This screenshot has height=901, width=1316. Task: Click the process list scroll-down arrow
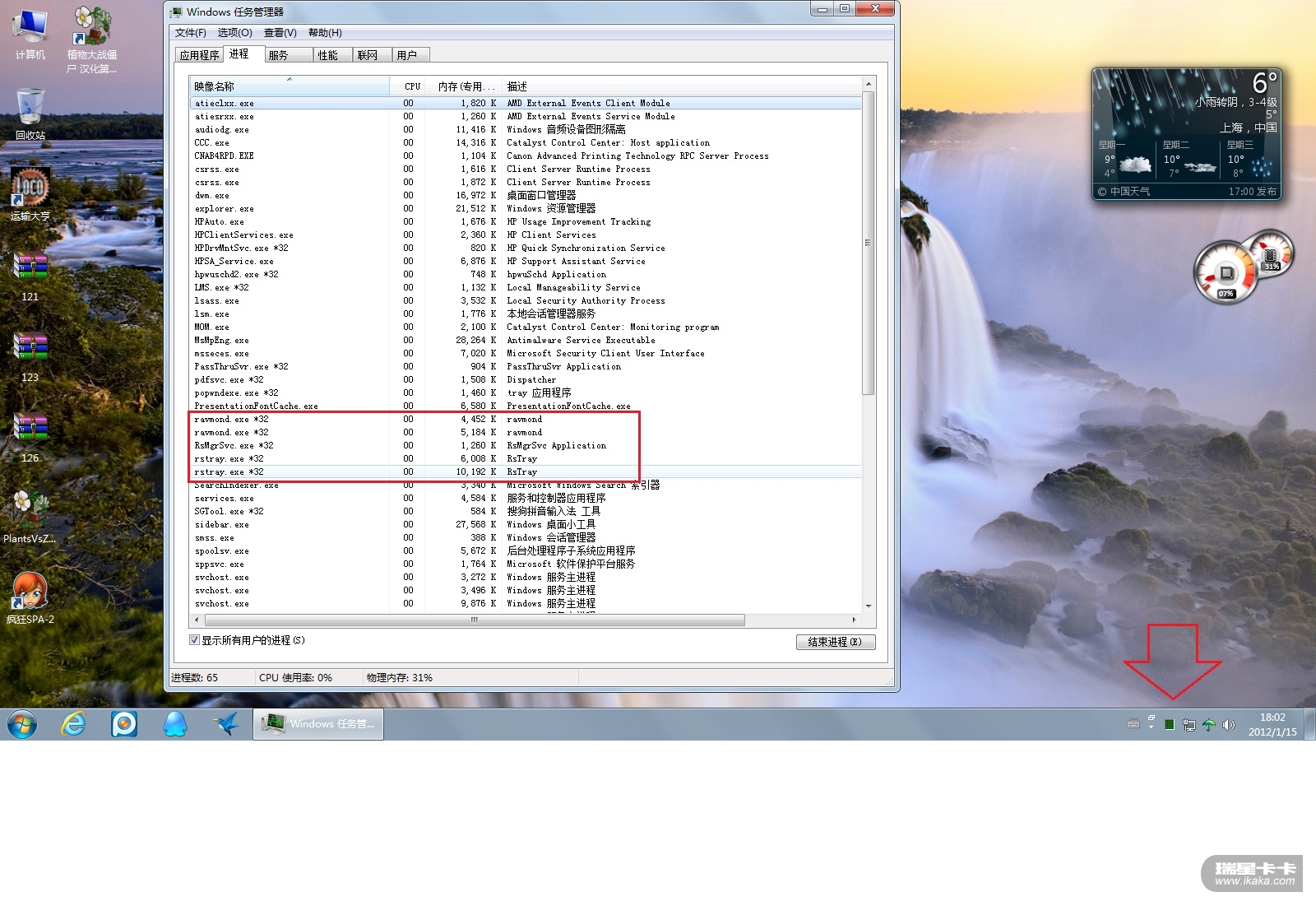tap(868, 606)
